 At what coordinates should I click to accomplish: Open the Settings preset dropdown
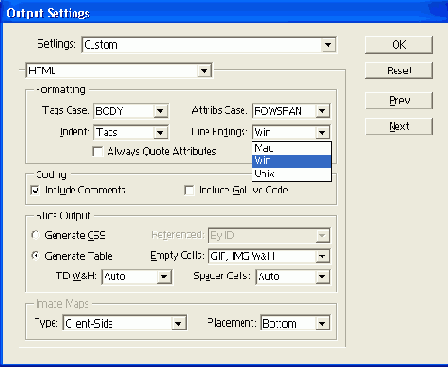coord(209,45)
